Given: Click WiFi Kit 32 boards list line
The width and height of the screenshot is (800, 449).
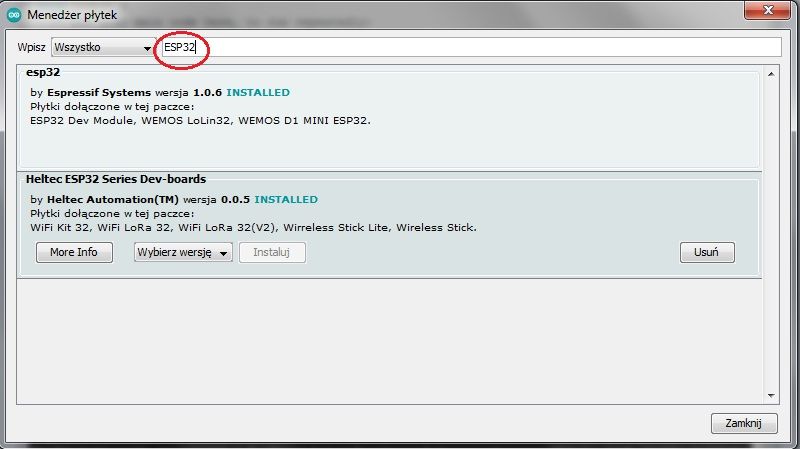Looking at the screenshot, I should 254,228.
